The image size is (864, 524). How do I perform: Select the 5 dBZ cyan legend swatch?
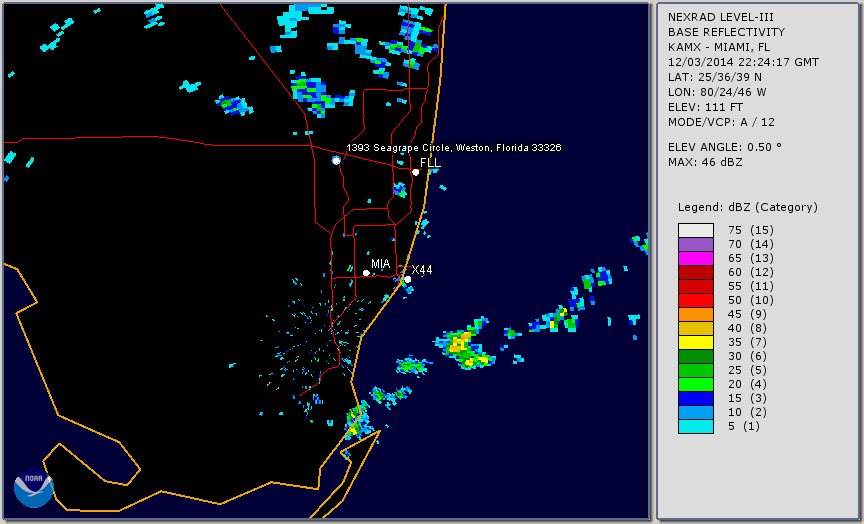pos(695,426)
